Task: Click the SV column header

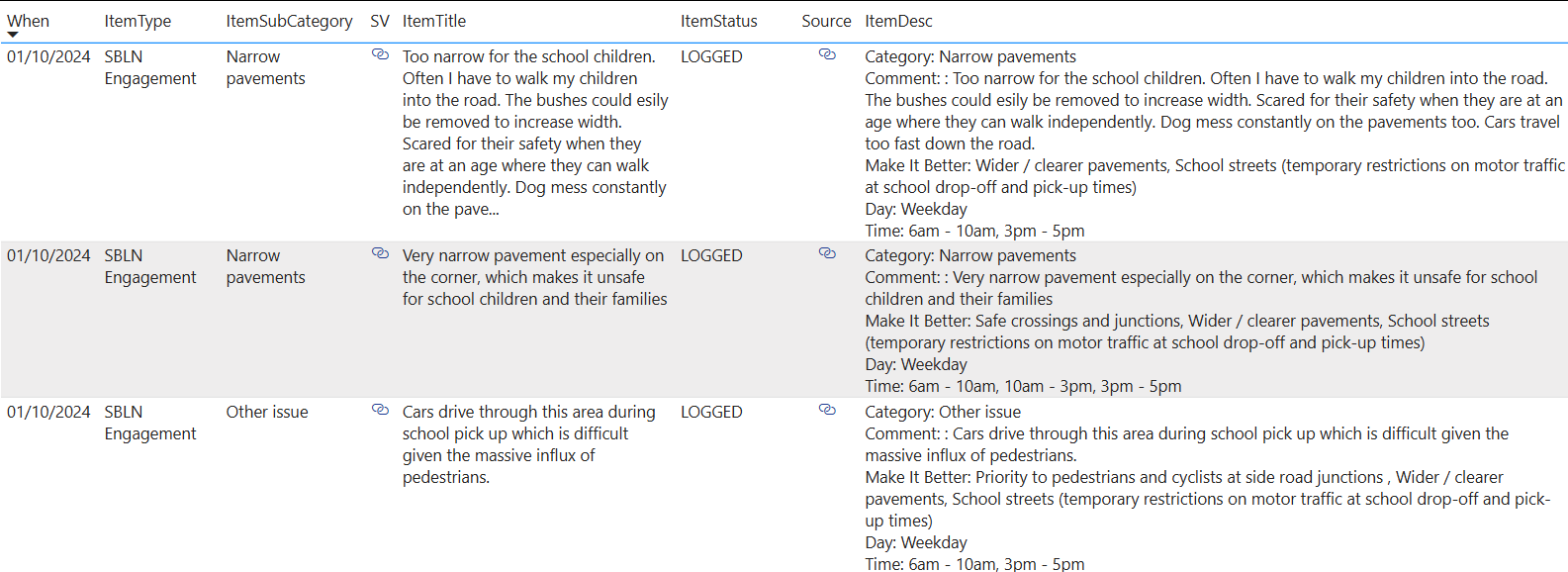Action: coord(380,21)
